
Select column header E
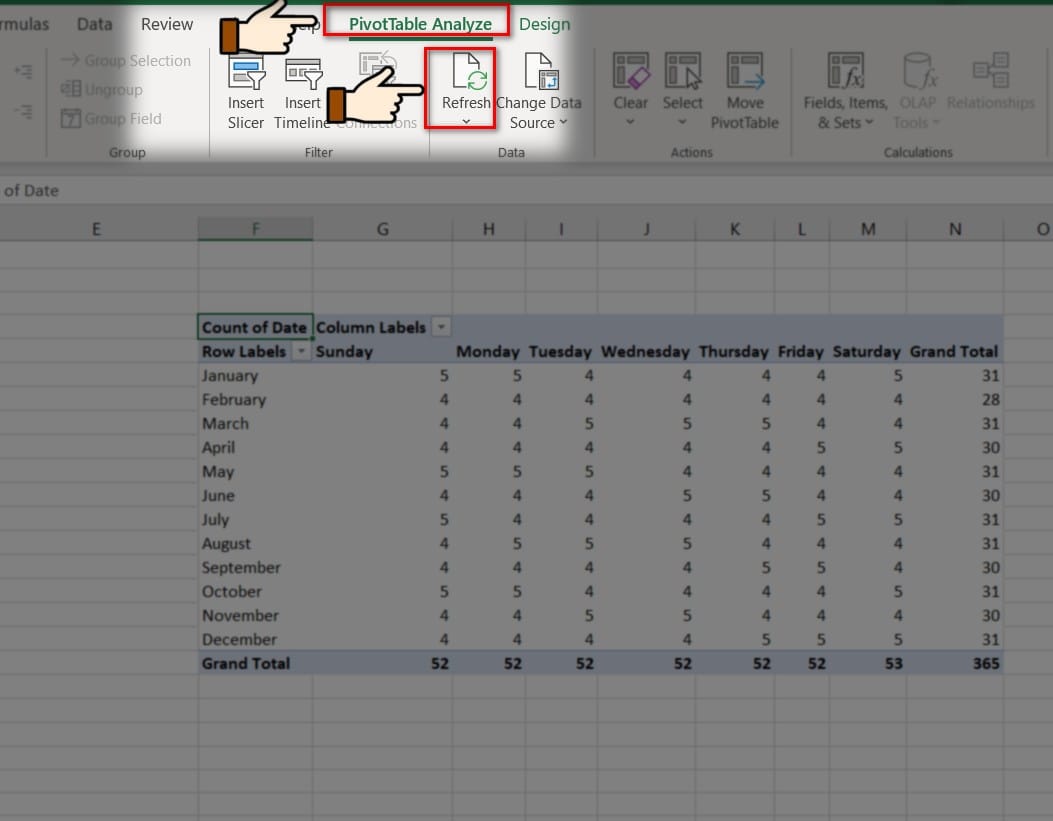click(97, 229)
